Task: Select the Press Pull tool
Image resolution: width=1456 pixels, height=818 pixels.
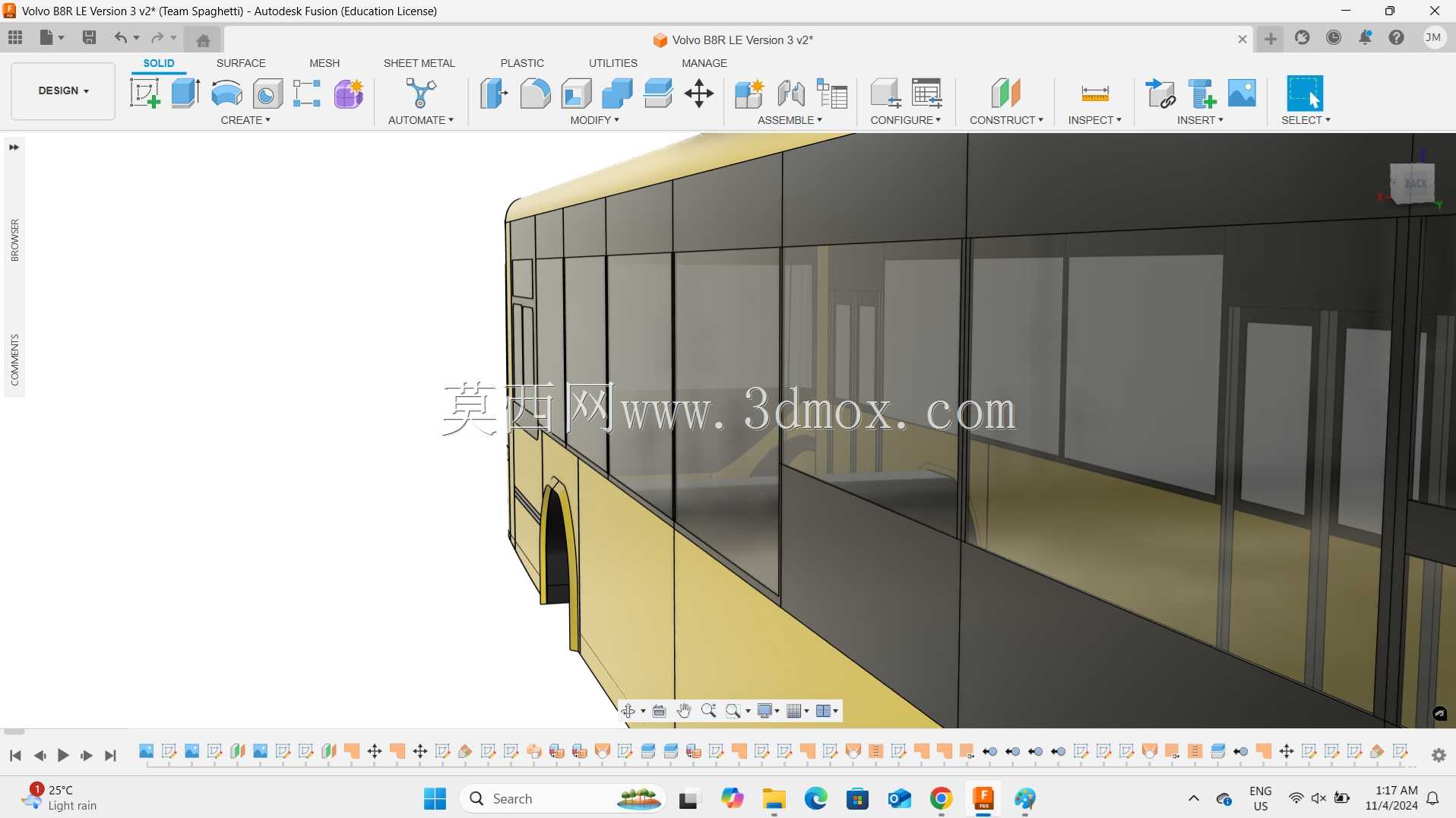Action: [x=494, y=94]
